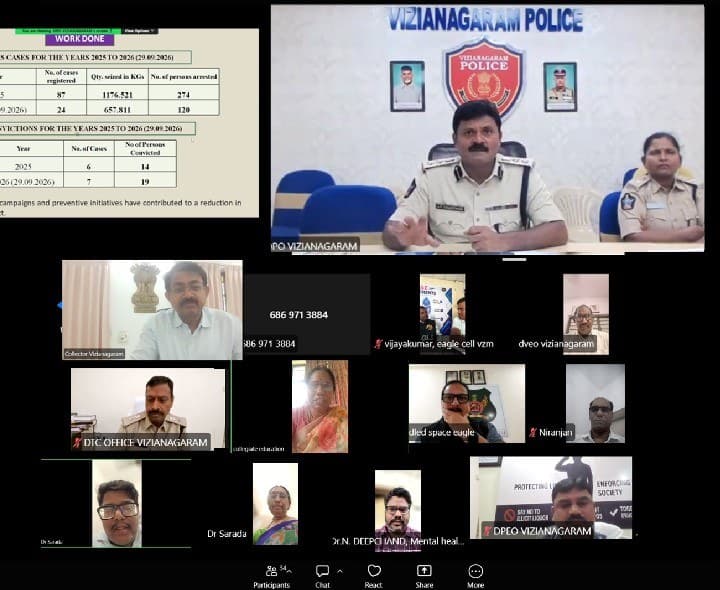Click the name label '686 971 3884' below tile
The height and width of the screenshot is (590, 720).
coord(270,343)
